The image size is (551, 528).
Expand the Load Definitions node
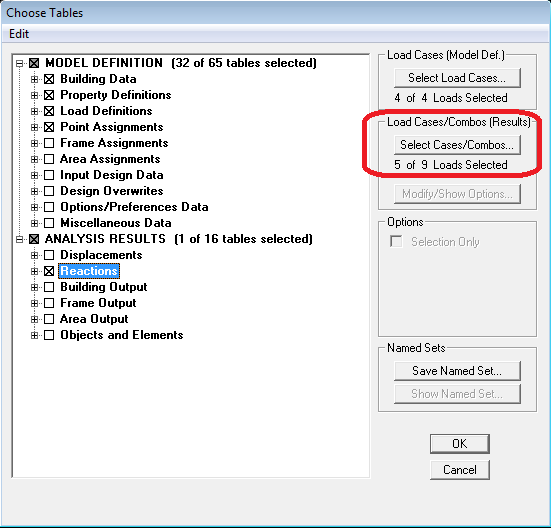tap(34, 111)
